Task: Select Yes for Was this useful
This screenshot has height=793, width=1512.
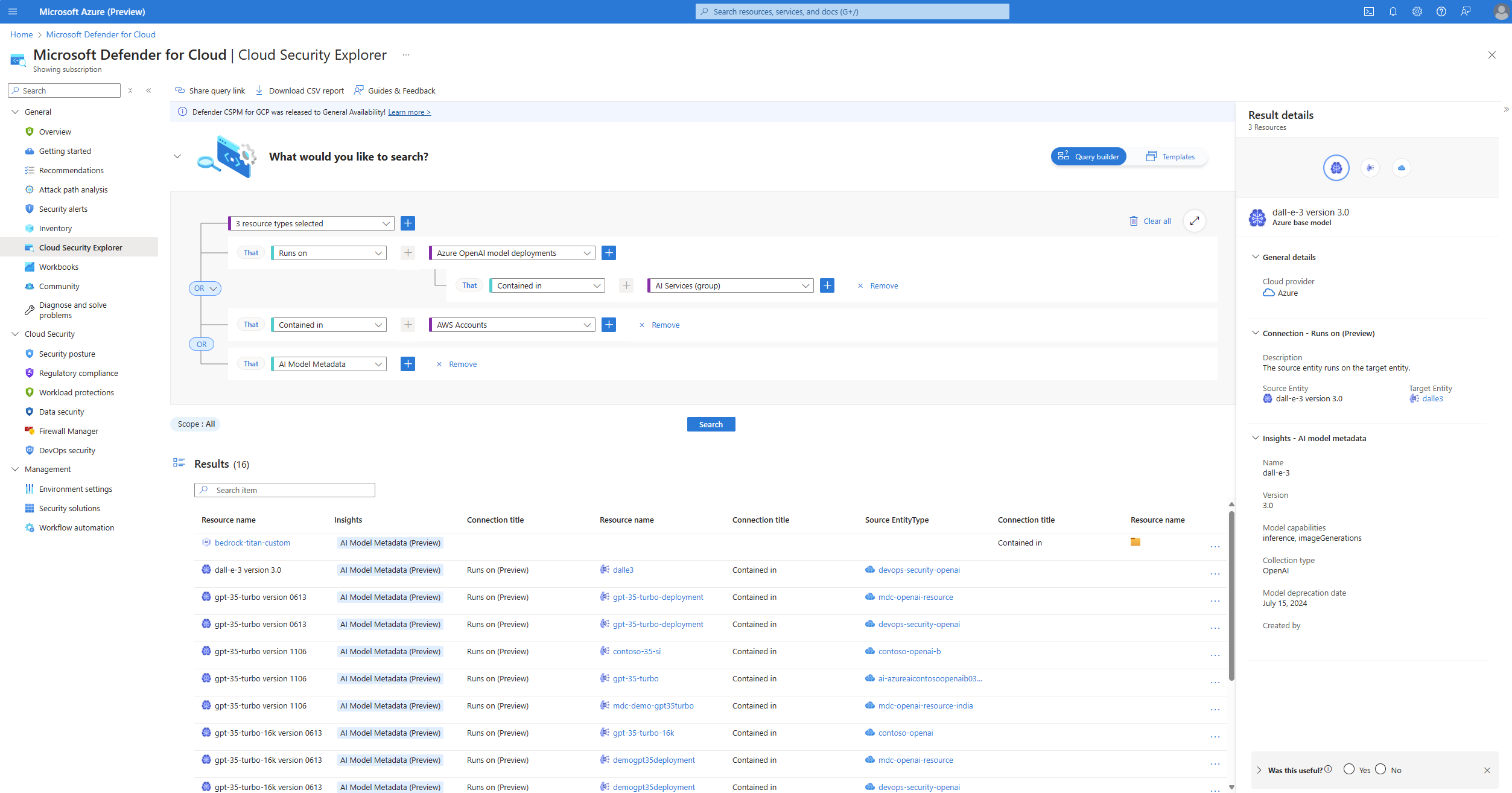Action: coord(1349,769)
